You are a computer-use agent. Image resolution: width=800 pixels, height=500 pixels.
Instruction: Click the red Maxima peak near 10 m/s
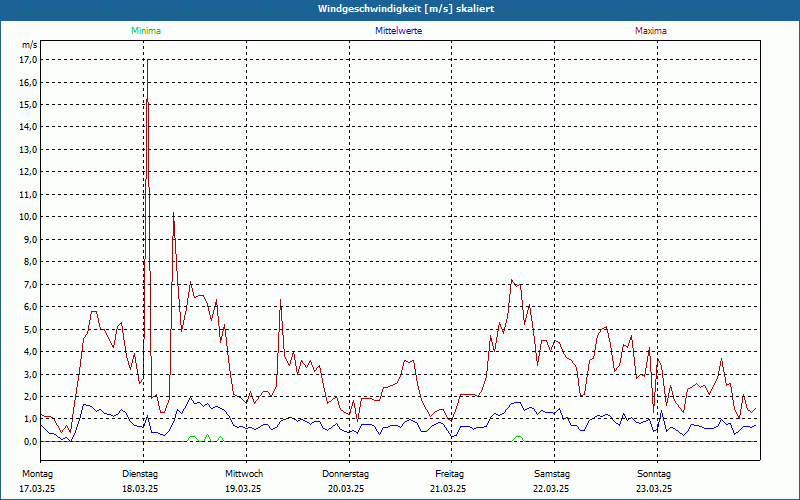click(173, 213)
